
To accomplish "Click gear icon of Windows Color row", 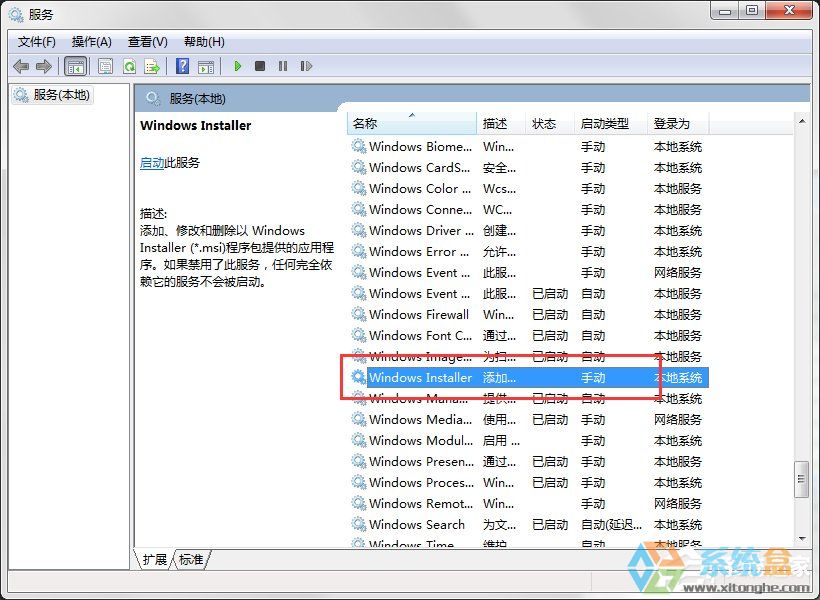I will (359, 188).
